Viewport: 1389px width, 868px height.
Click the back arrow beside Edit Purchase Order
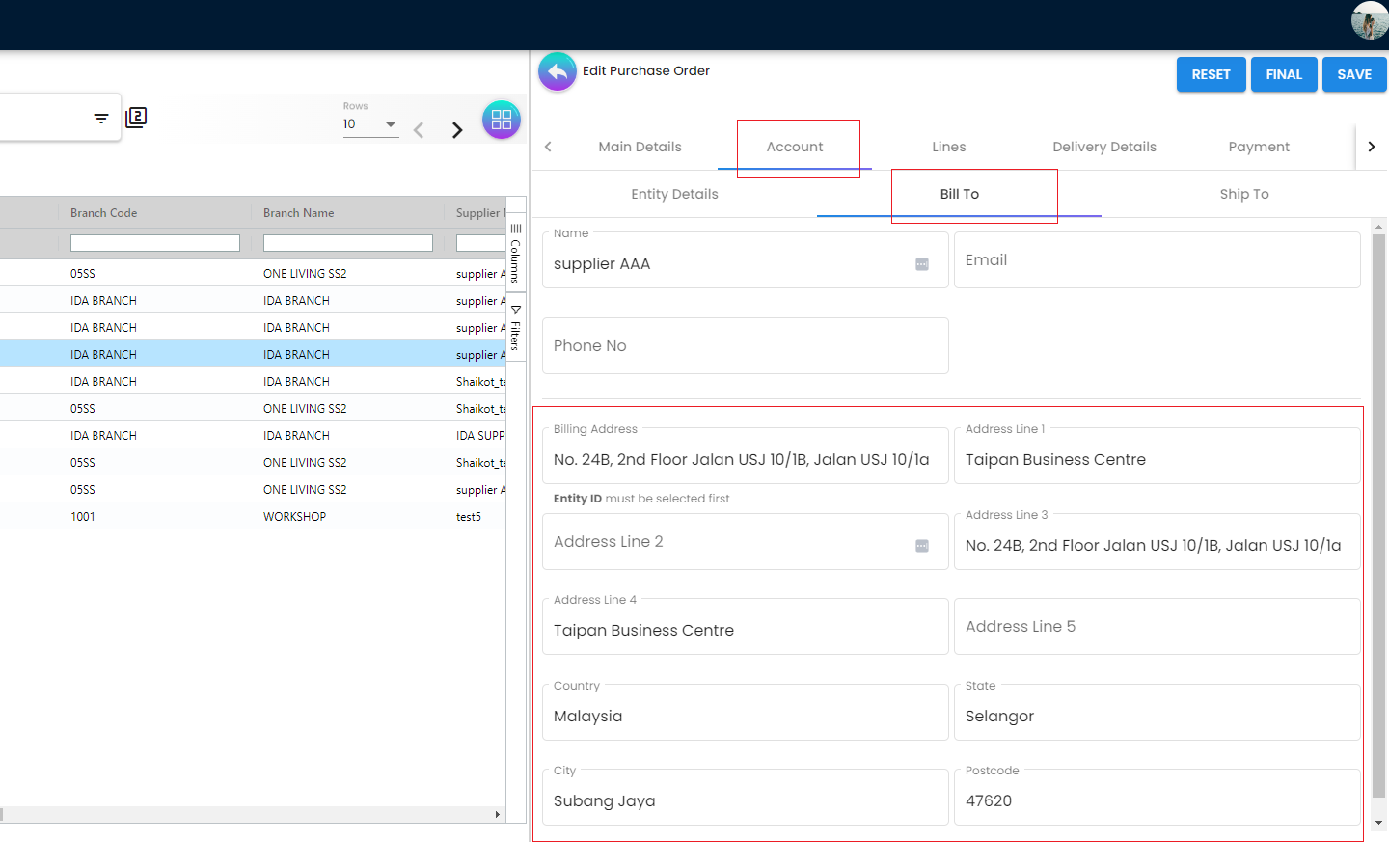point(557,71)
